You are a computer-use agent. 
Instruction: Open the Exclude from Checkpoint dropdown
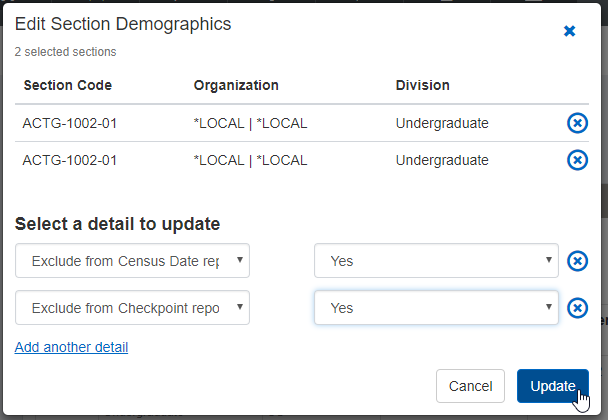[132, 308]
